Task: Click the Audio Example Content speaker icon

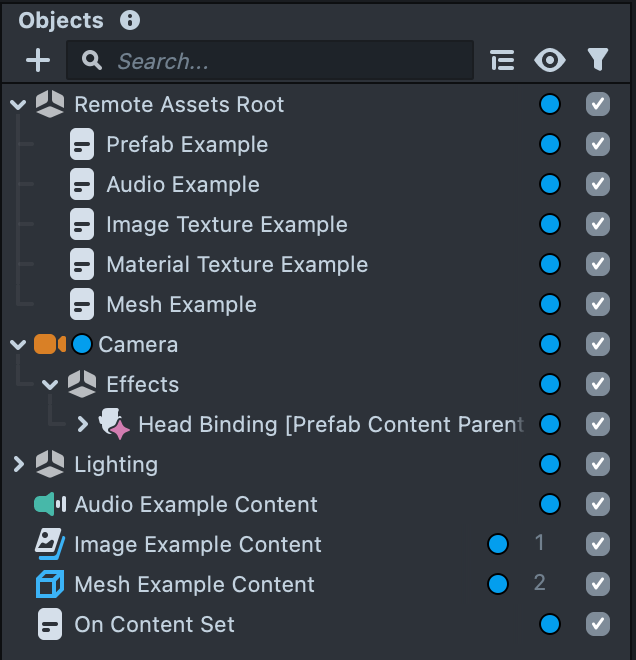Action: [49, 505]
